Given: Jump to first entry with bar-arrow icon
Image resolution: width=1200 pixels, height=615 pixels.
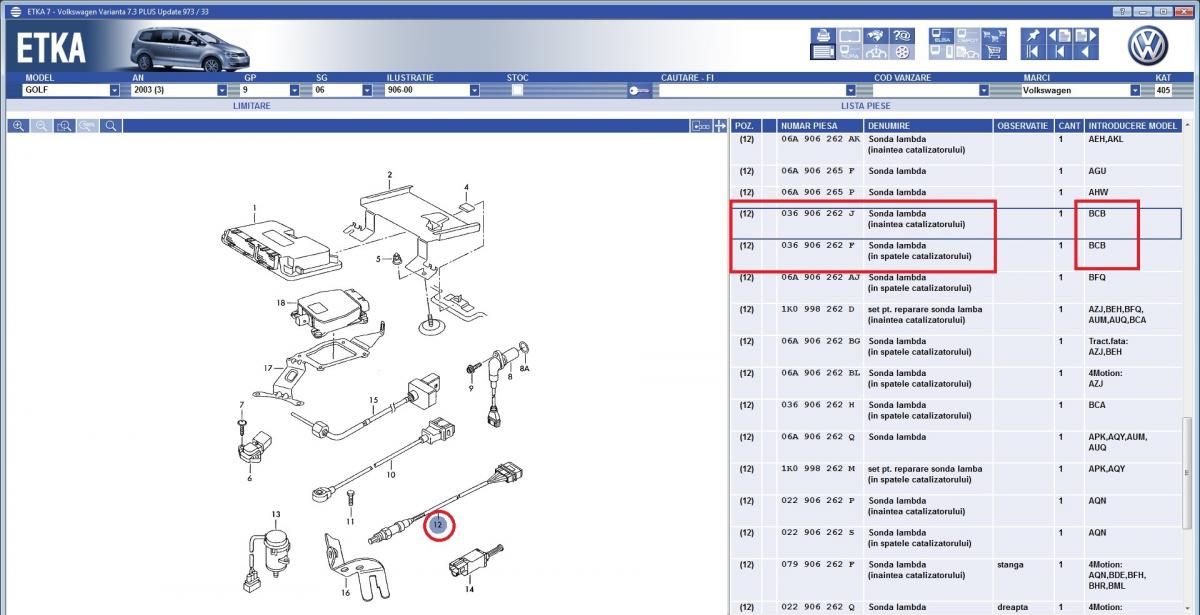Looking at the screenshot, I should coord(1033,53).
